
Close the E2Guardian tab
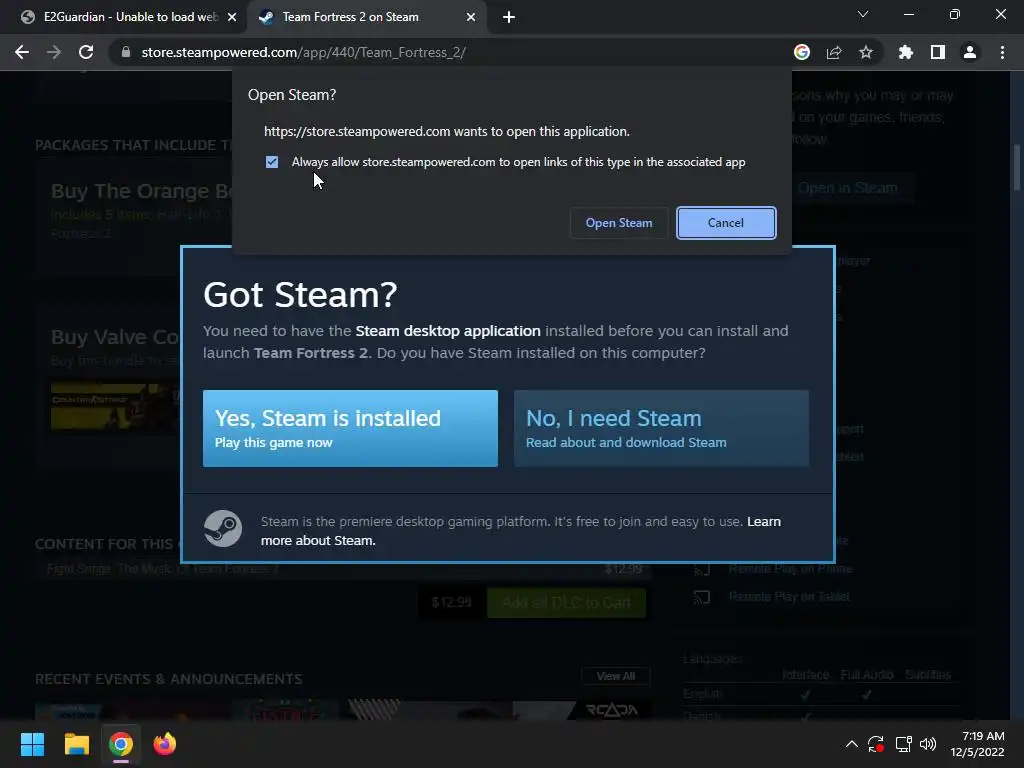(232, 17)
